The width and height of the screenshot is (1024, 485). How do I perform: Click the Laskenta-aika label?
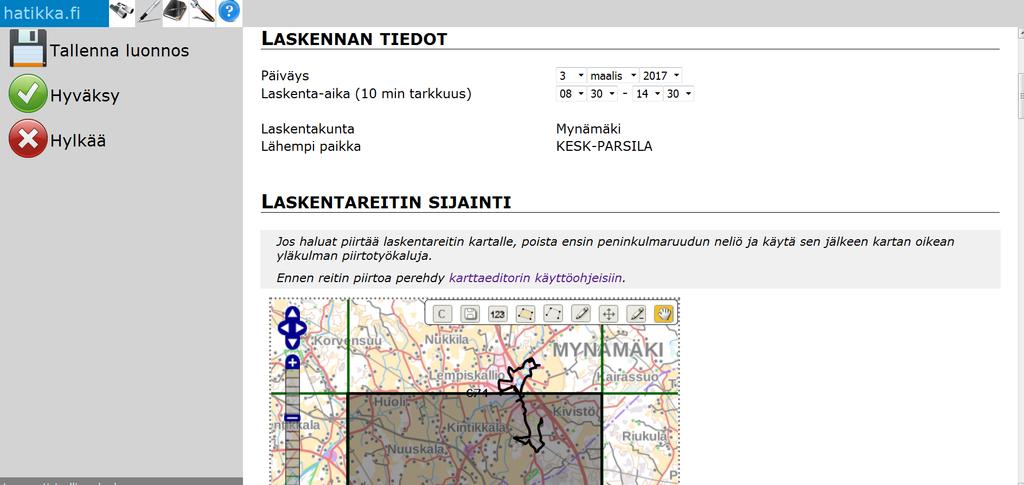366,94
